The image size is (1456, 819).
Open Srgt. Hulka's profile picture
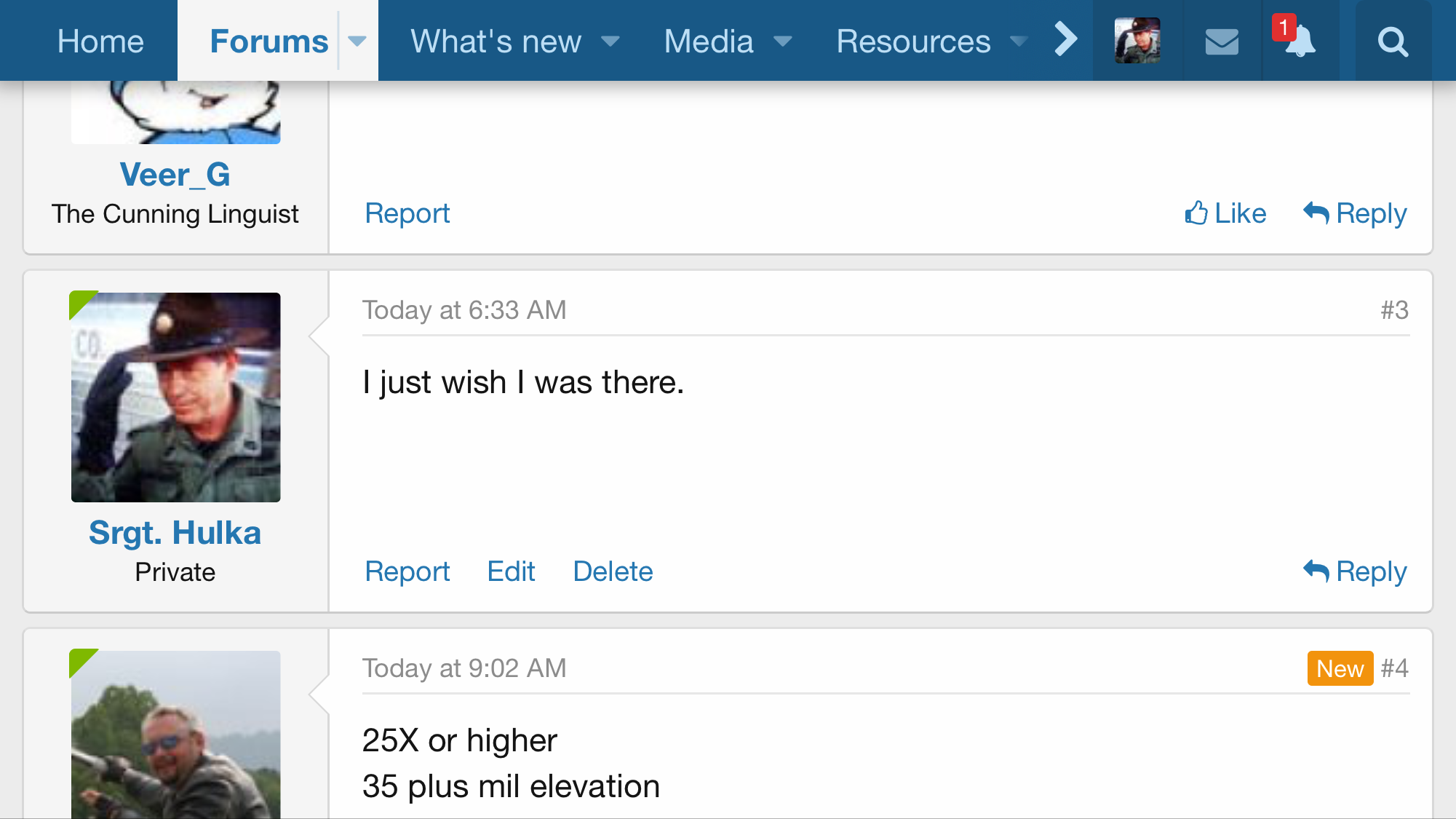click(x=175, y=397)
